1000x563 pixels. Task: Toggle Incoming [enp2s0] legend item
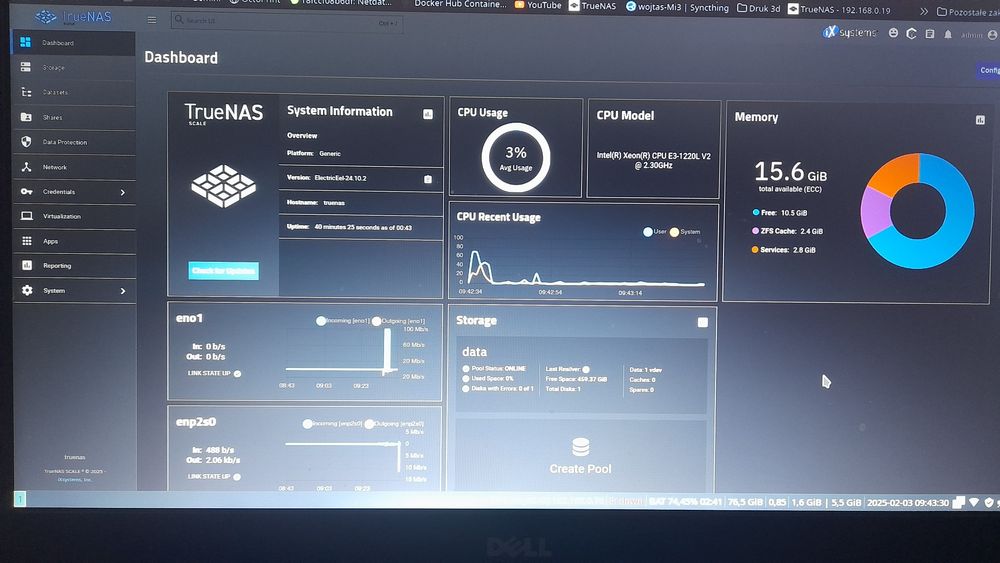332,423
